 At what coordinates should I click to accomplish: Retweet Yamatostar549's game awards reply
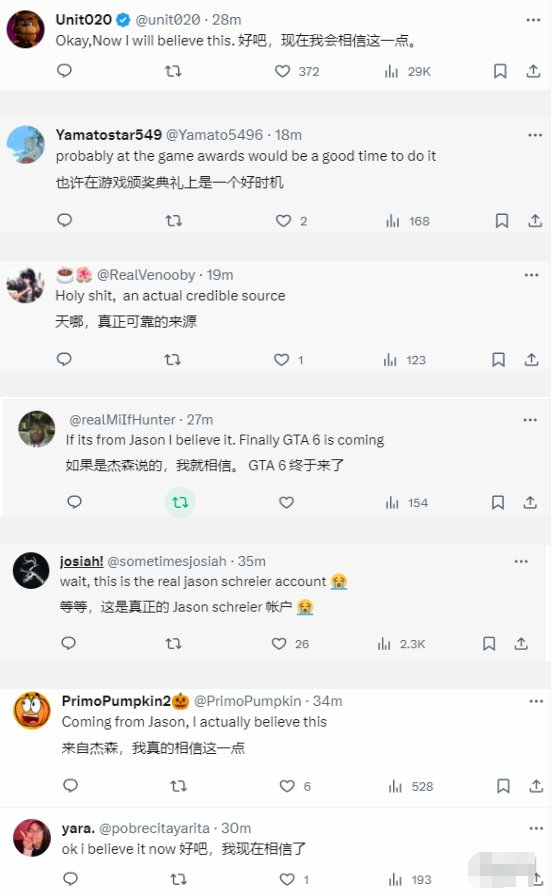174,221
